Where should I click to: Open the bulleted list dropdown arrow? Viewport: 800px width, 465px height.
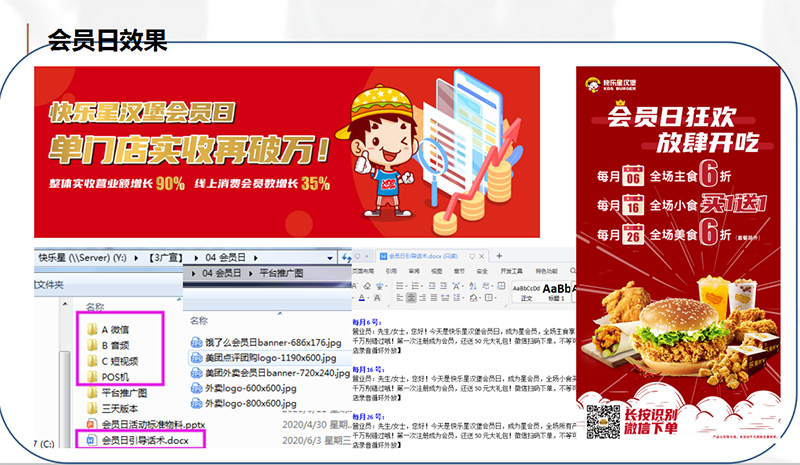[x=407, y=286]
